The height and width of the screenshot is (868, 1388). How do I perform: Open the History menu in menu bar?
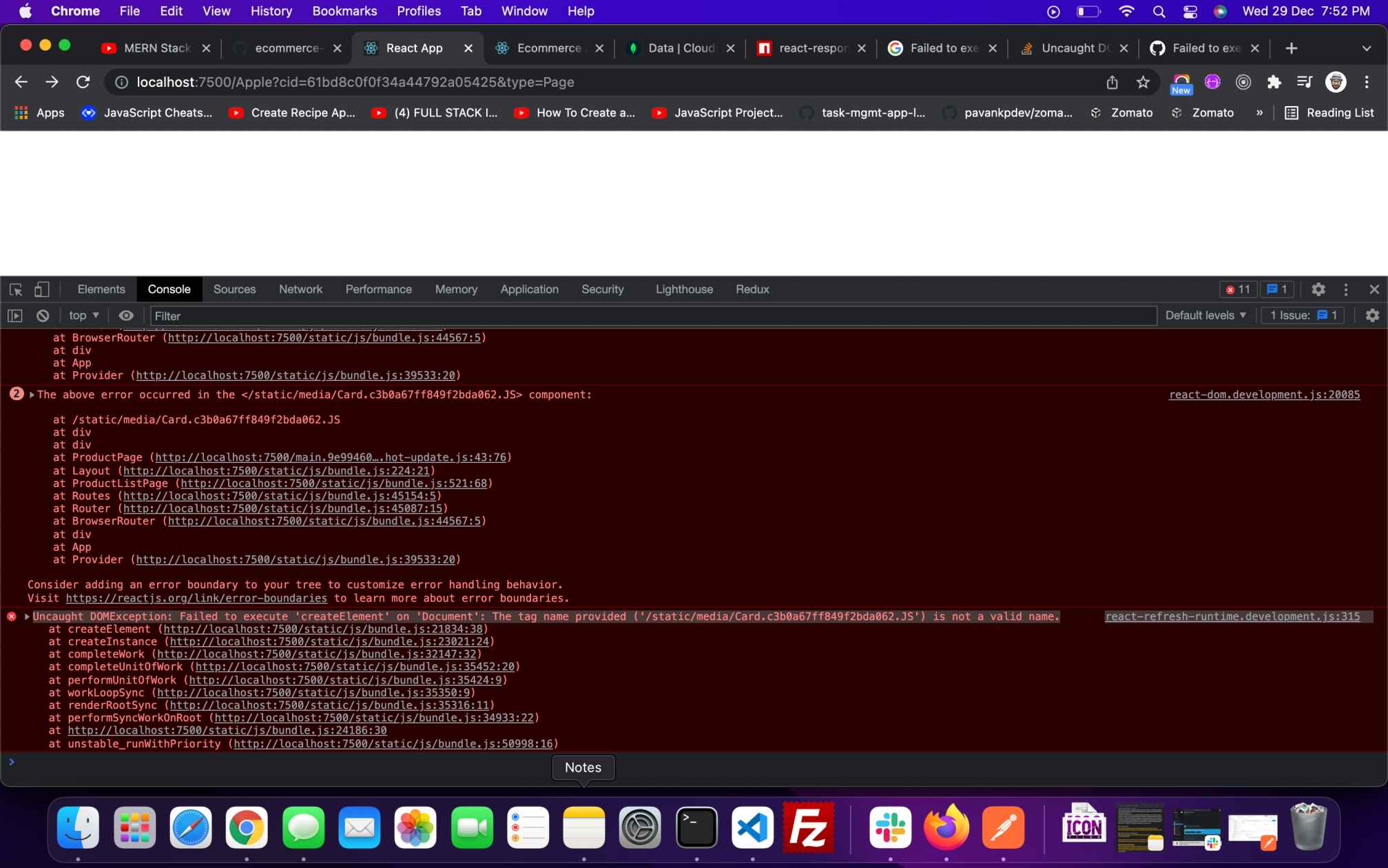(x=271, y=11)
